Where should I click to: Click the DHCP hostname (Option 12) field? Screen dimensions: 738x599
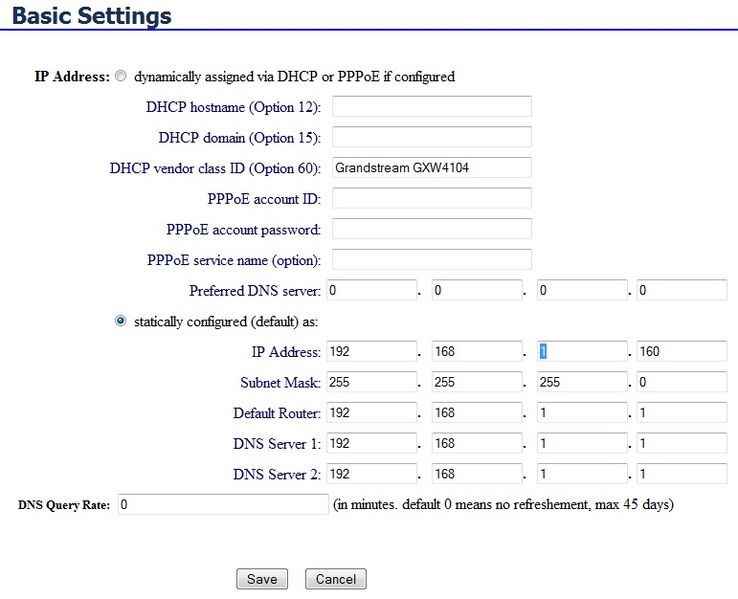pyautogui.click(x=431, y=107)
